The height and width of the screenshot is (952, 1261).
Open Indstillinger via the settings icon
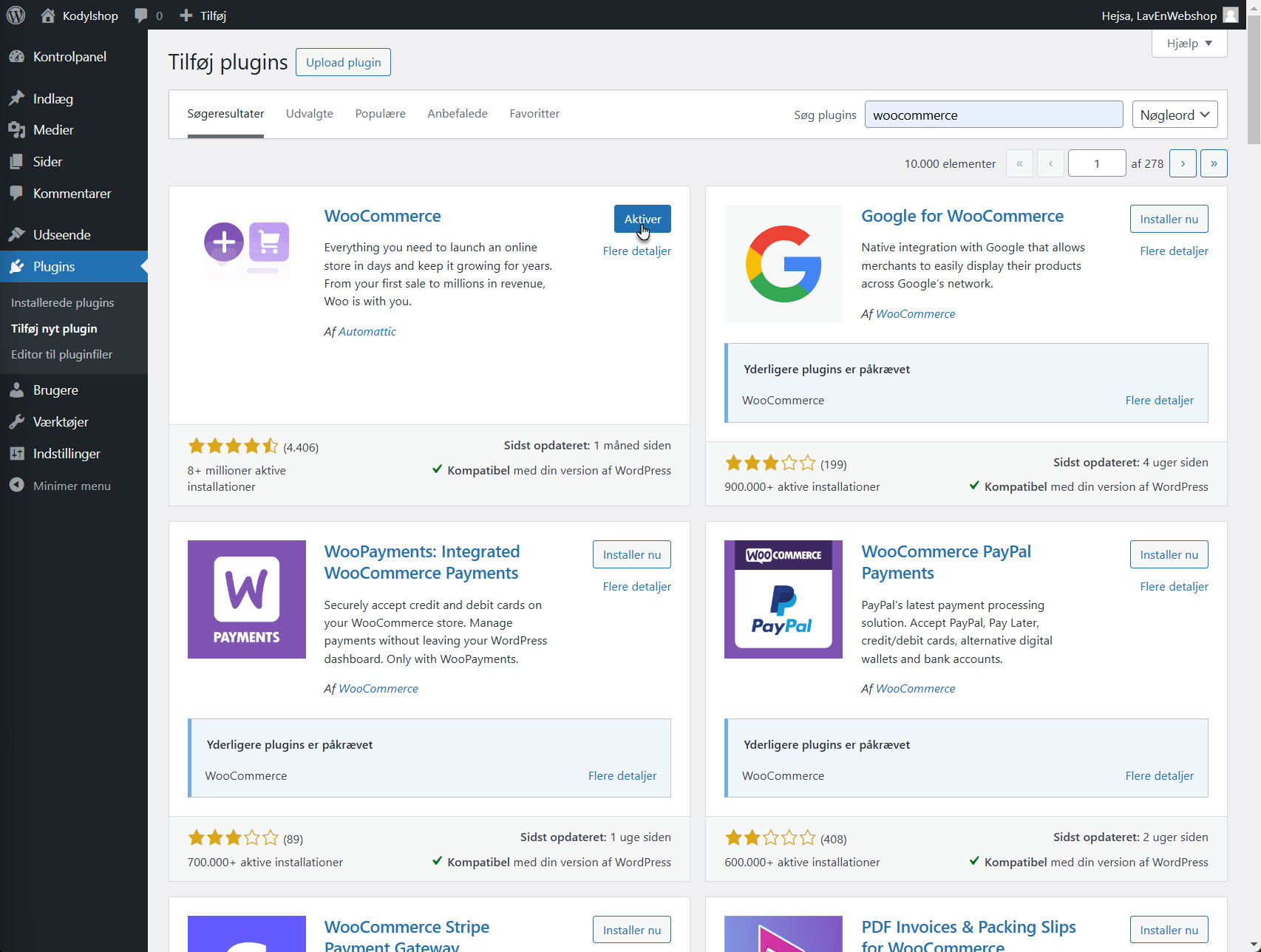click(x=18, y=453)
